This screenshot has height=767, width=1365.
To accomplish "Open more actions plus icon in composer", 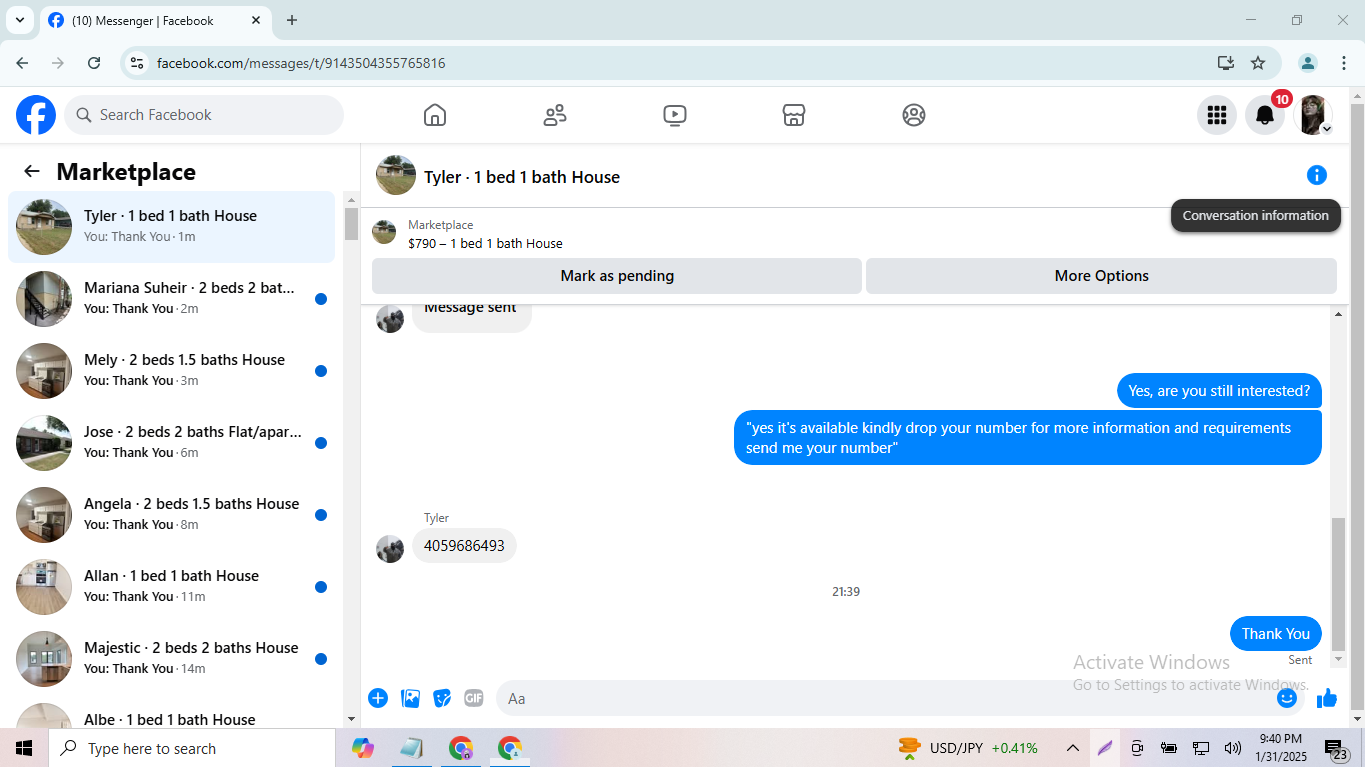I will click(378, 698).
